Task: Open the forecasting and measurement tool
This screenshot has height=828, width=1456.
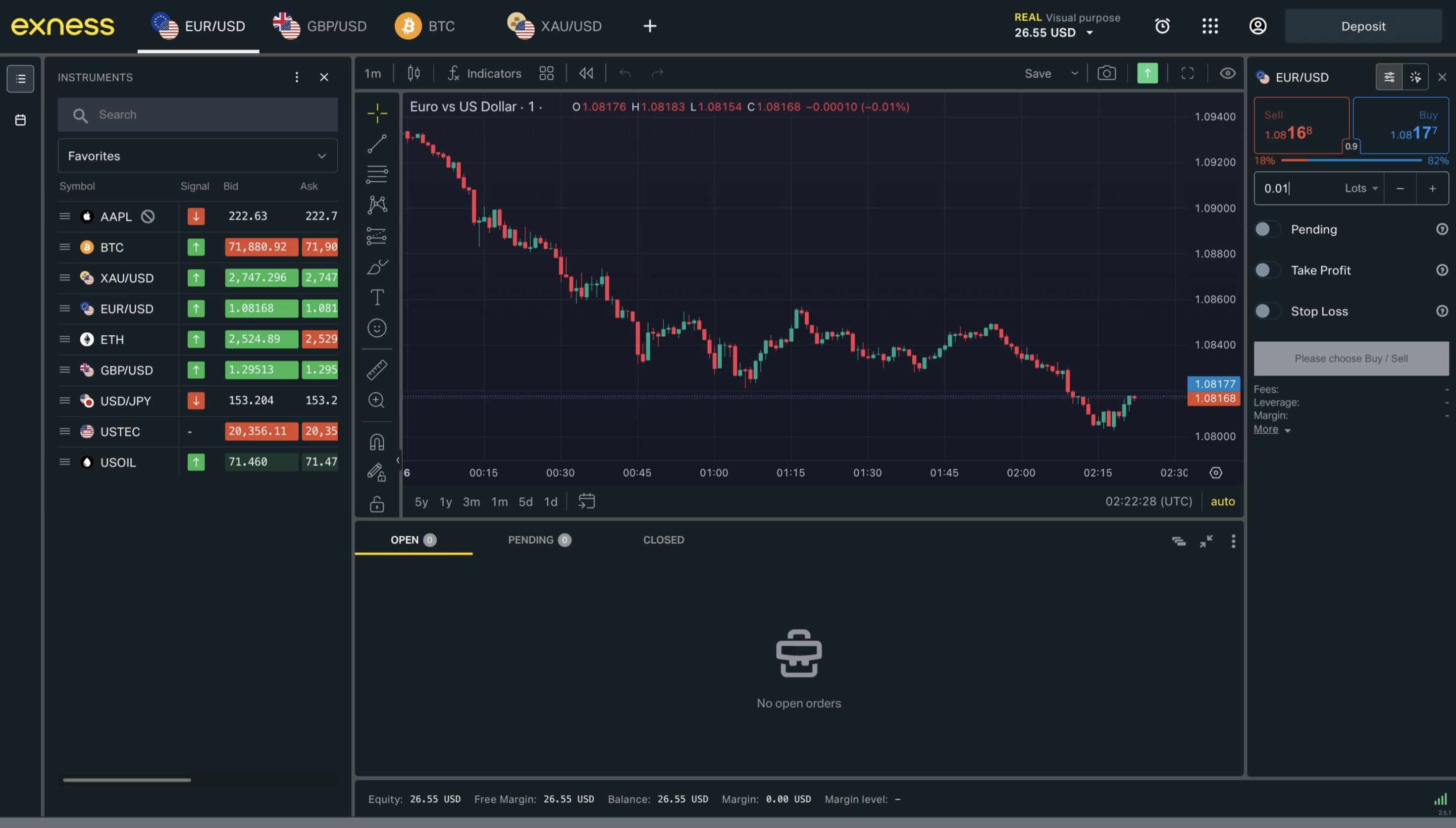Action: (x=377, y=236)
